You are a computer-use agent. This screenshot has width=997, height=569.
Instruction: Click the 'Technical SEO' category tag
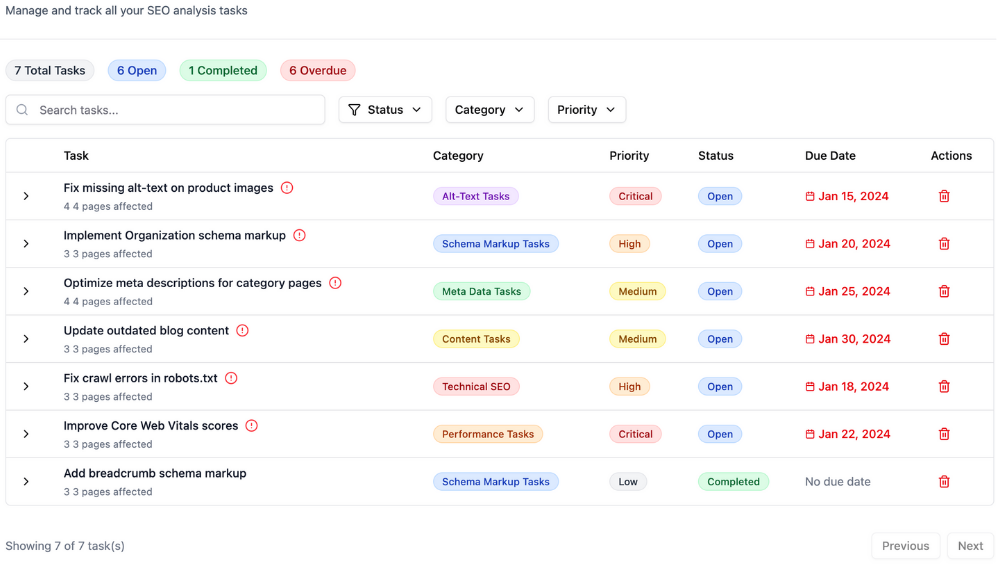(x=476, y=387)
